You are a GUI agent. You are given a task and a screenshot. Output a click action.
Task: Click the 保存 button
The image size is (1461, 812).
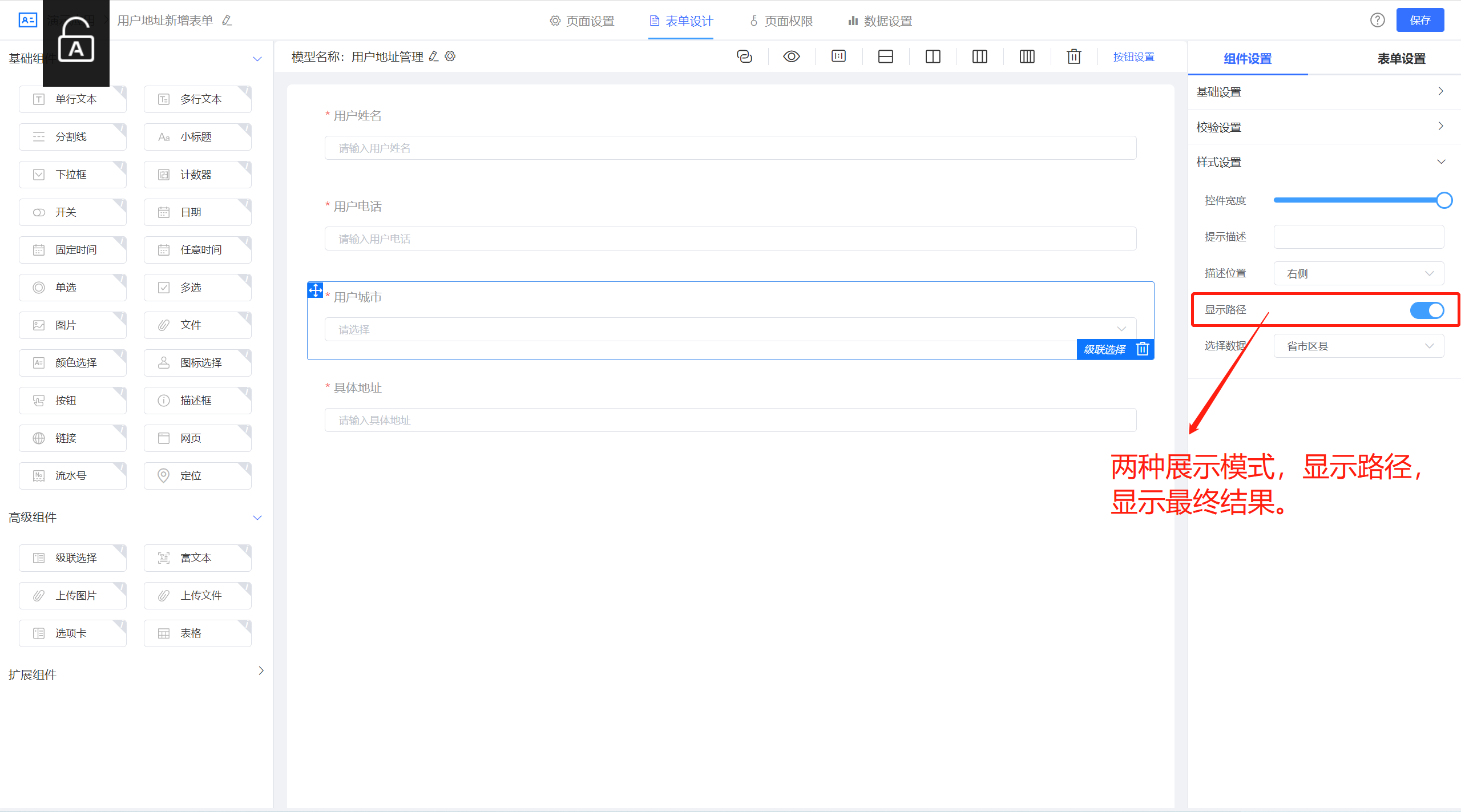[x=1420, y=21]
